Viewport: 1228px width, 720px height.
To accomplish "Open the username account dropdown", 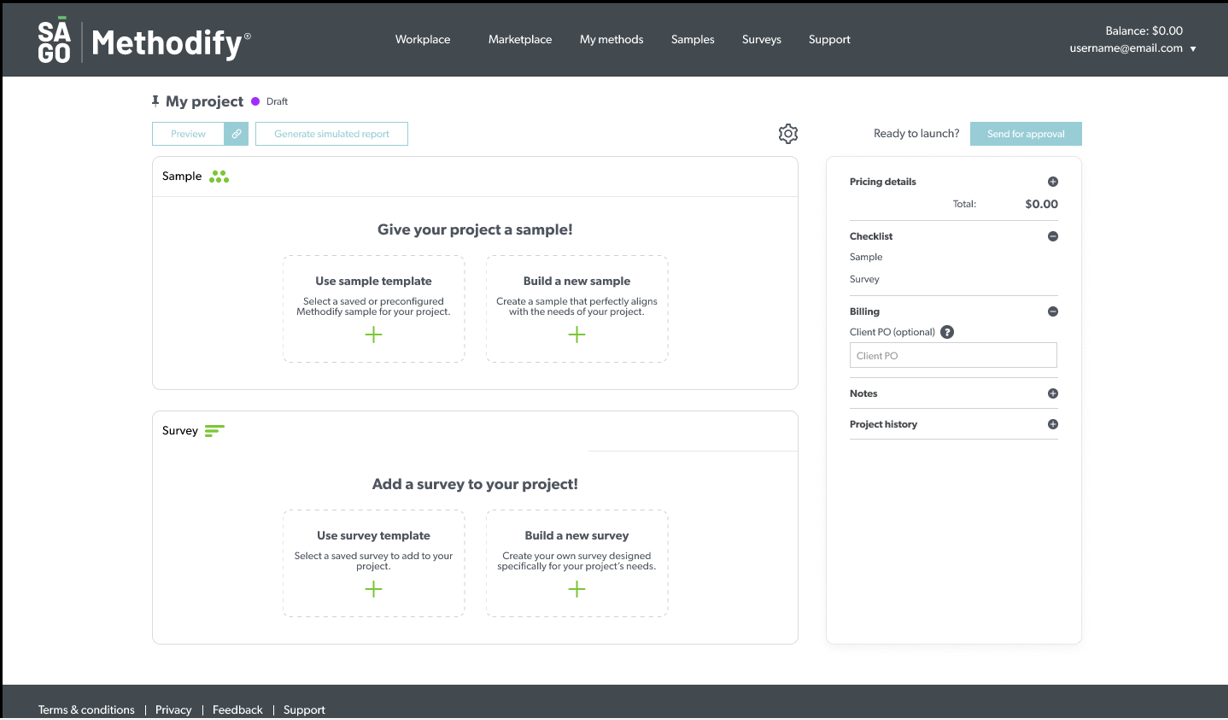I will click(x=1133, y=48).
